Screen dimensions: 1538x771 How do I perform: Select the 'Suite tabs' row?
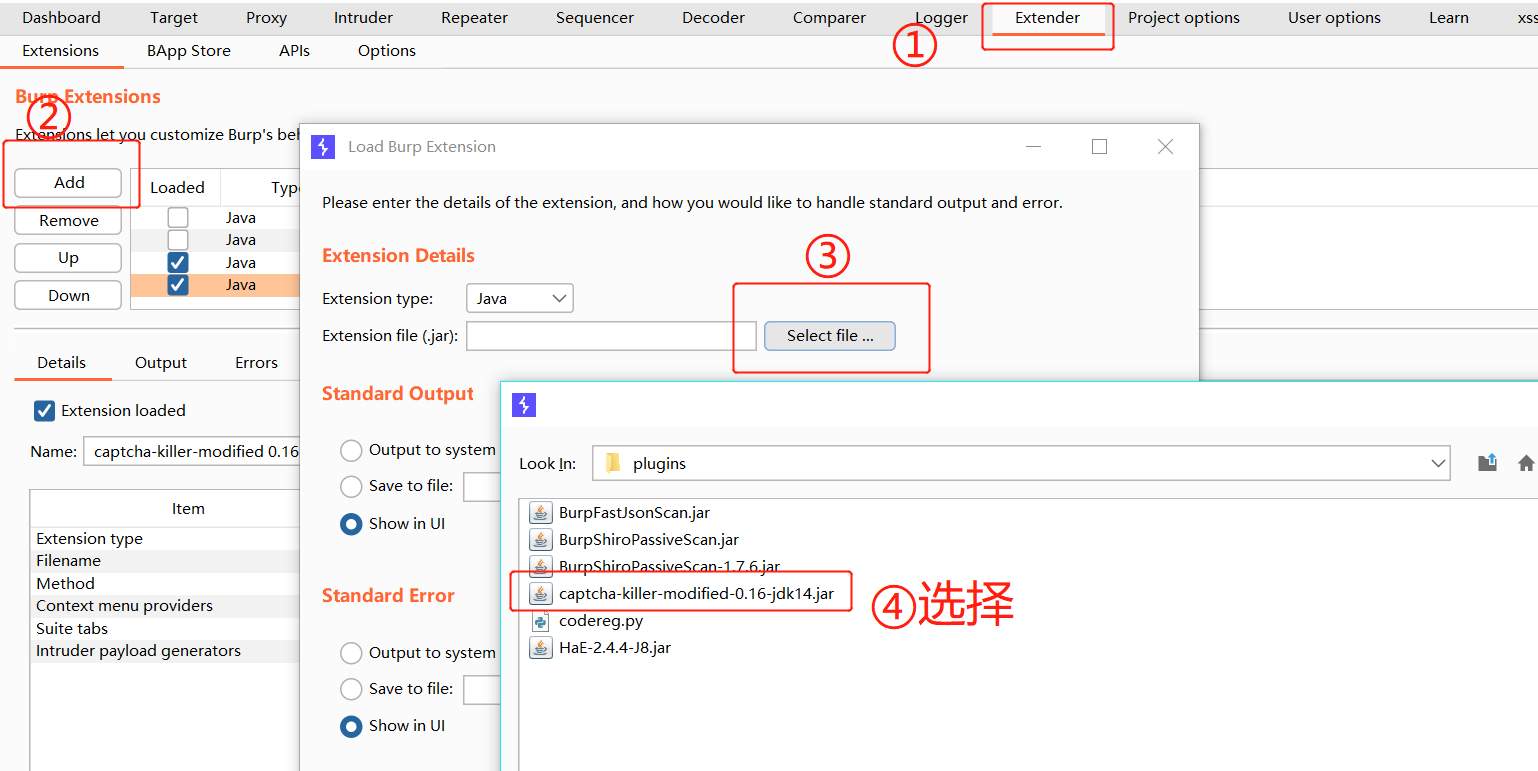(165, 629)
